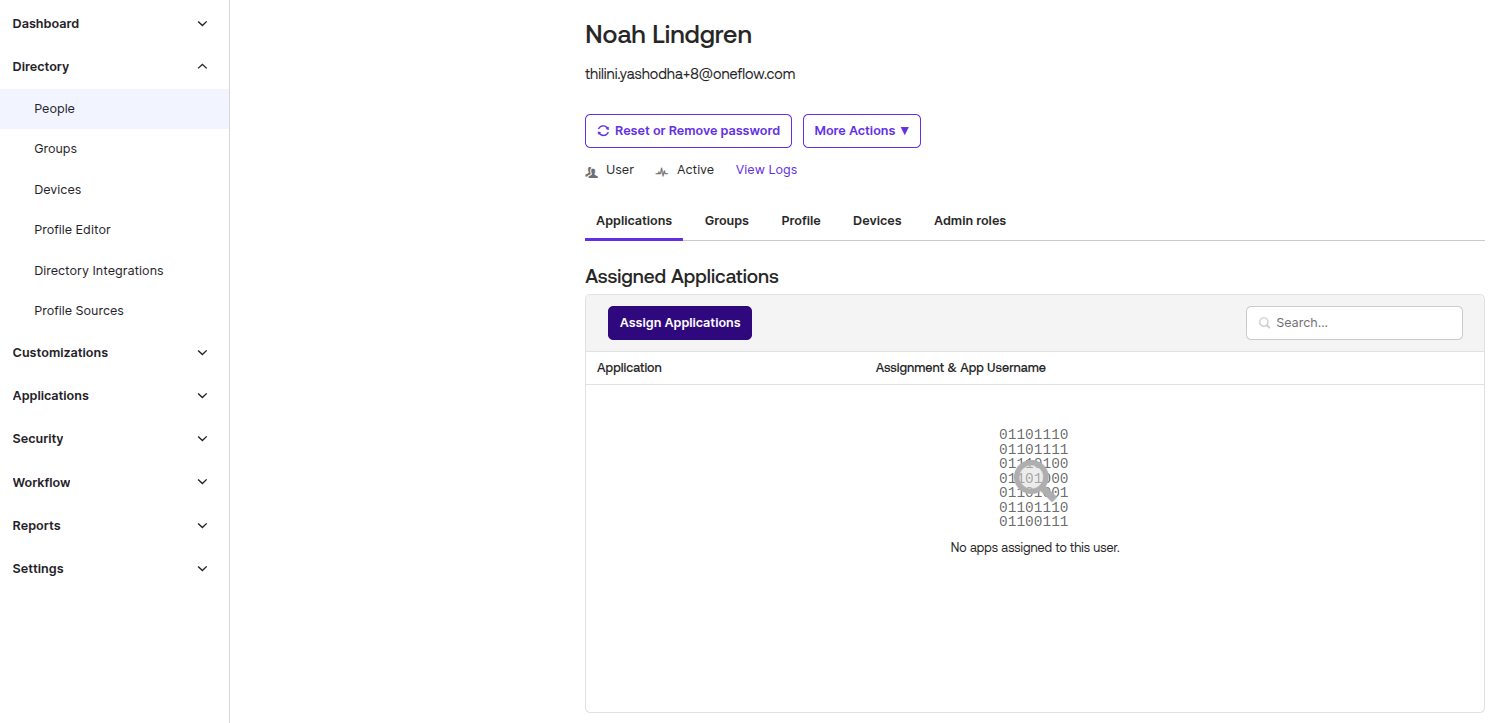Viewport: 1494px width, 723px height.
Task: Expand the Dashboard section chevron
Action: (203, 23)
